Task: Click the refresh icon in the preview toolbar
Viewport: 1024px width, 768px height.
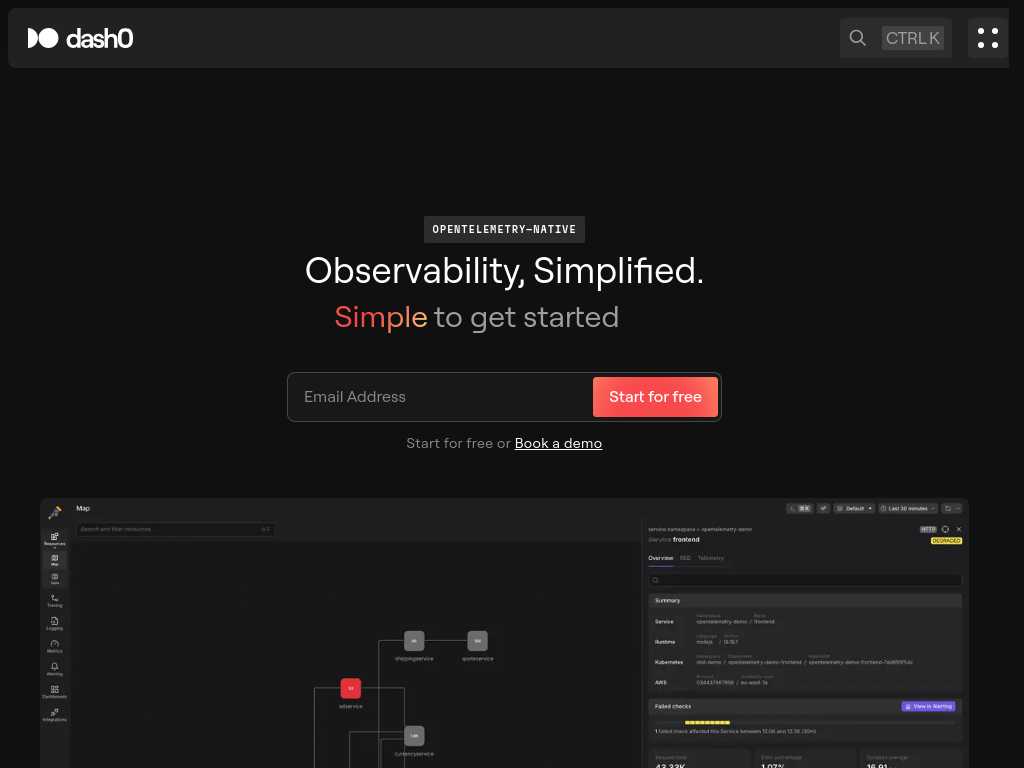Action: click(x=952, y=508)
